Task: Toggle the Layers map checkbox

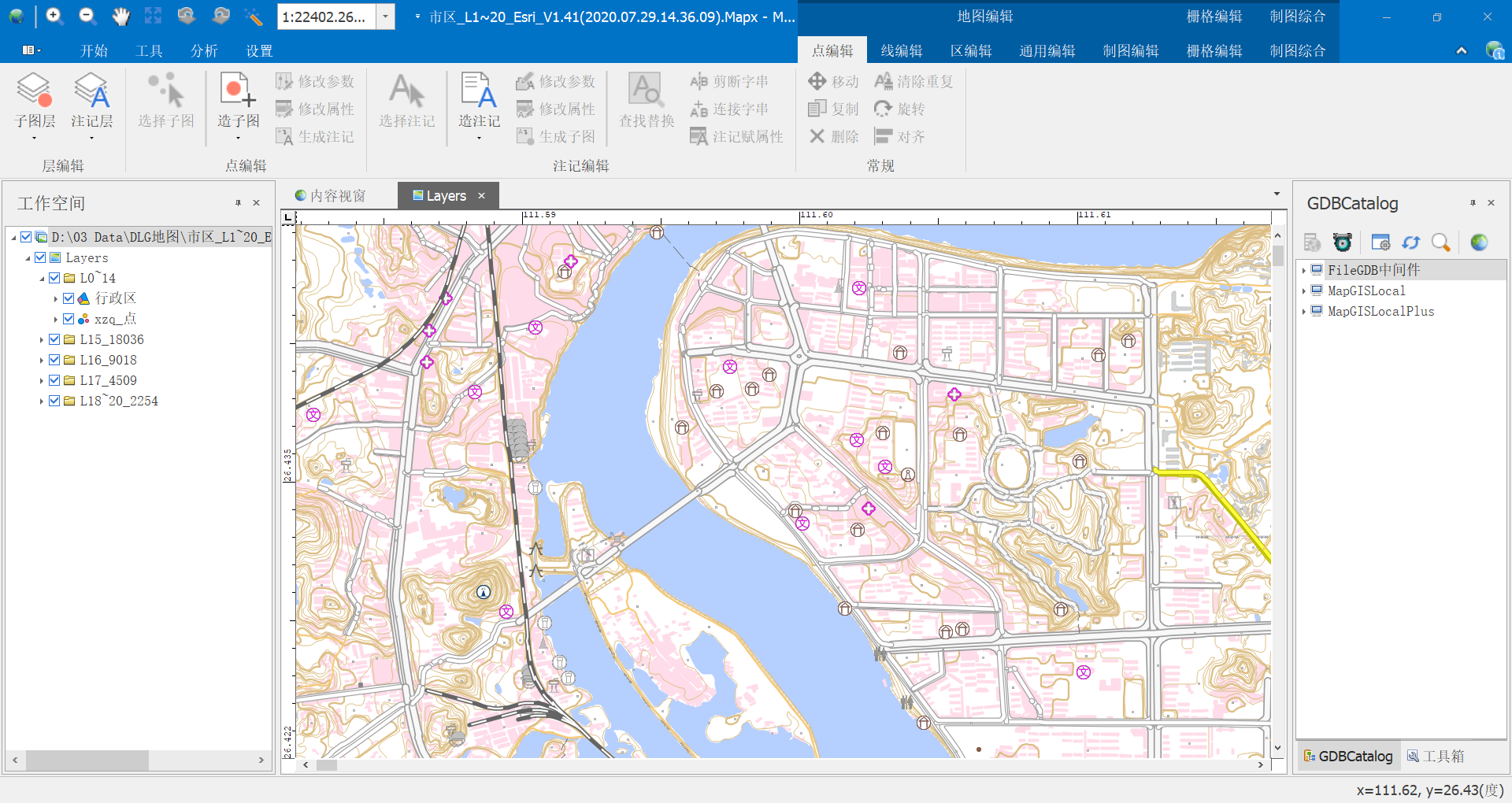Action: [40, 257]
